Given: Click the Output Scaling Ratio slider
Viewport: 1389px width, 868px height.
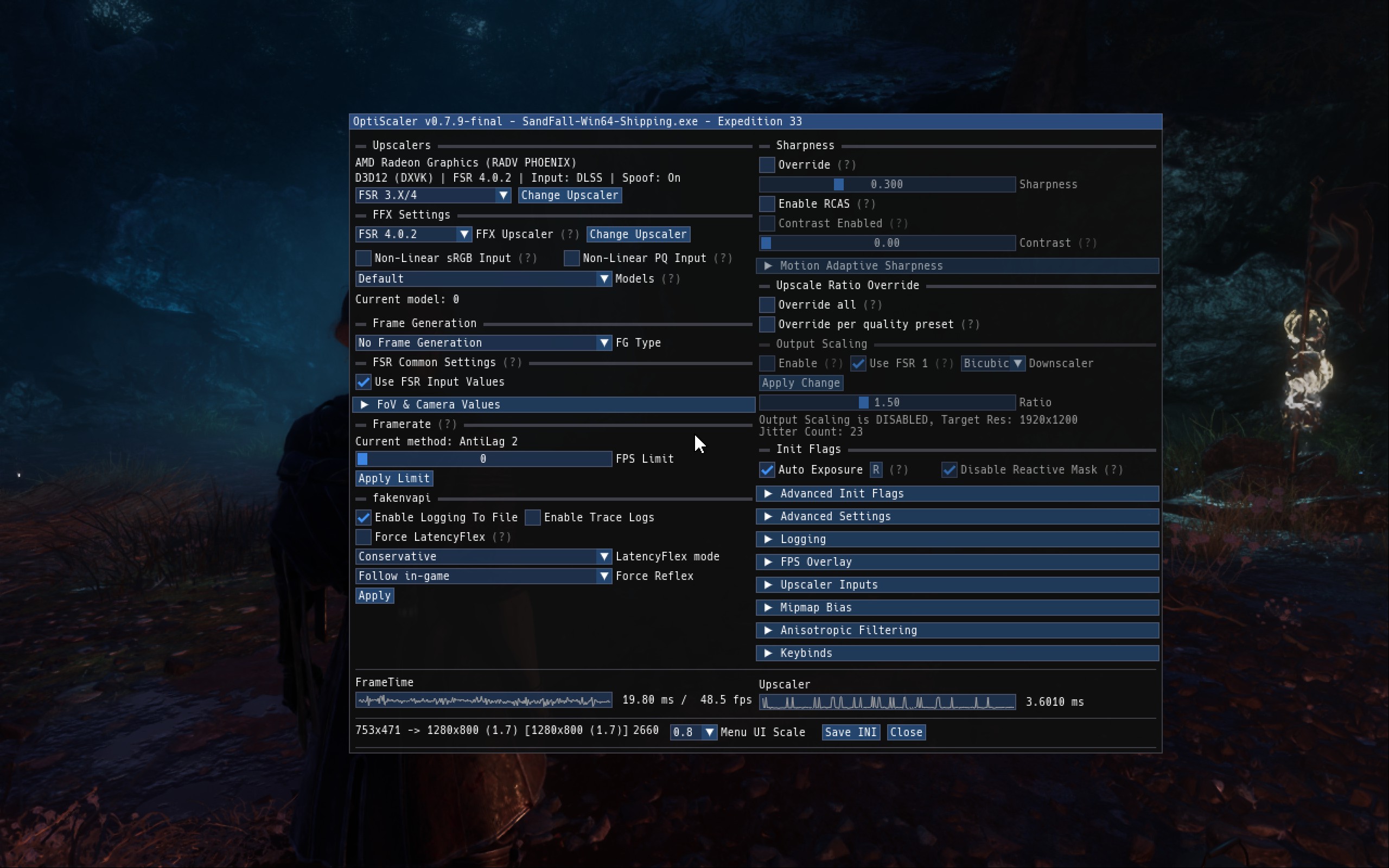Looking at the screenshot, I should tap(887, 403).
